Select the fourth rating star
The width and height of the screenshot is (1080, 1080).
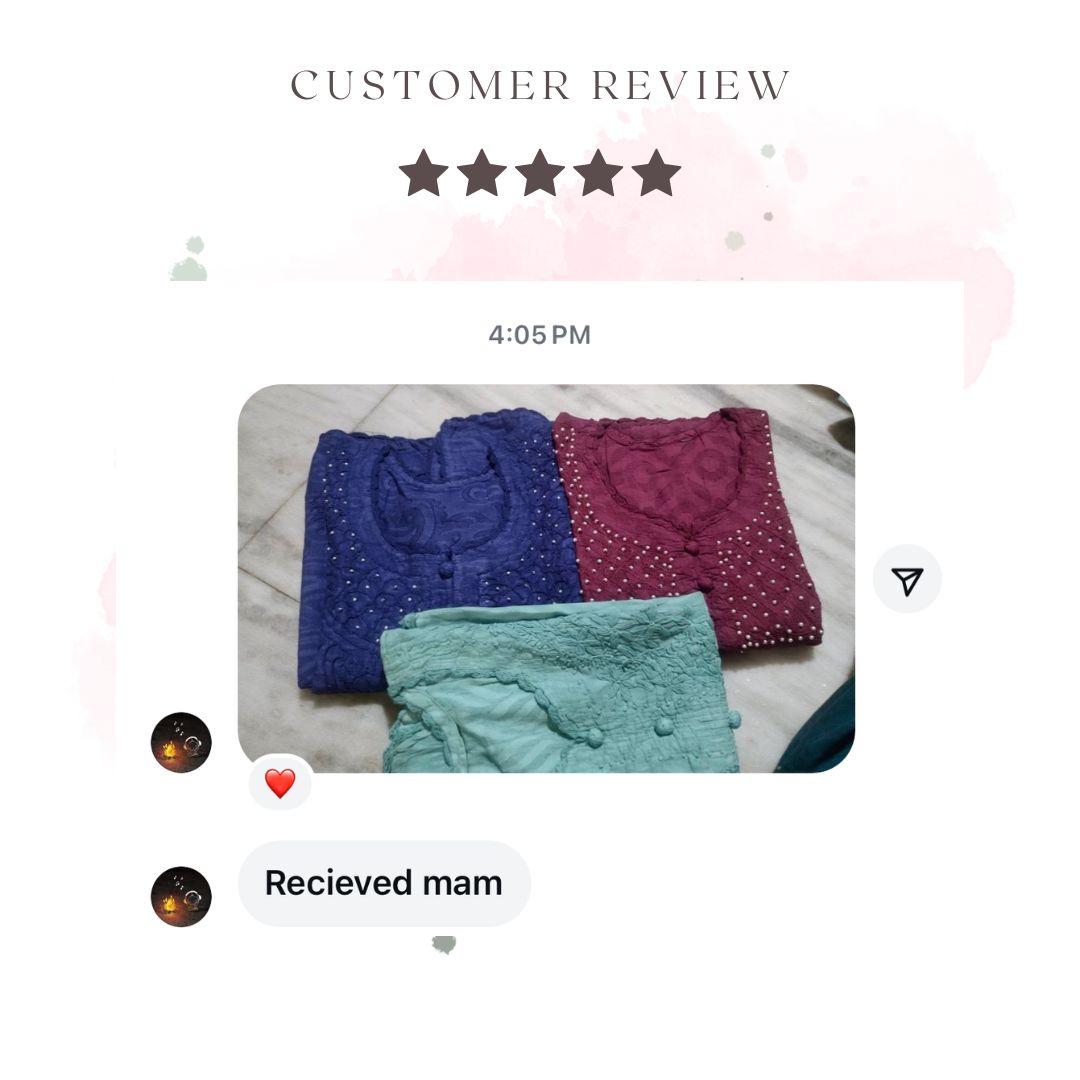pos(598,173)
